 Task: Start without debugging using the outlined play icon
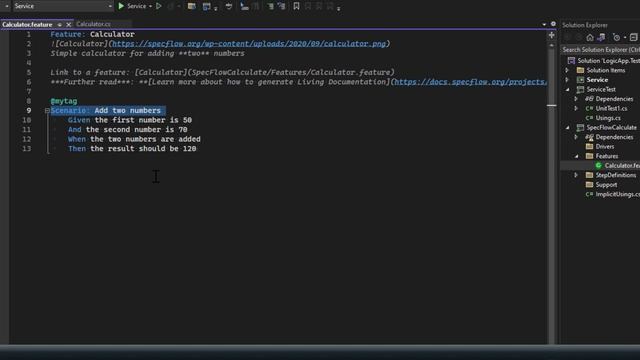pyautogui.click(x=159, y=6)
